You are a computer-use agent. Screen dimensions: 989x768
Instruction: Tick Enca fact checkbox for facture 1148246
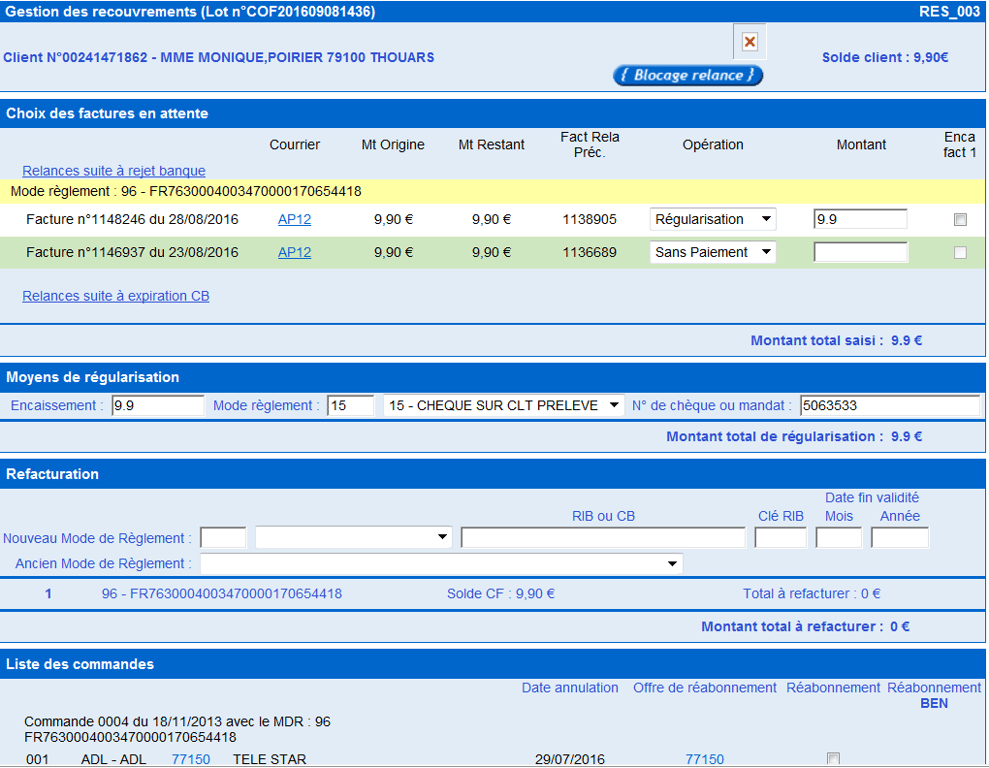(x=960, y=220)
